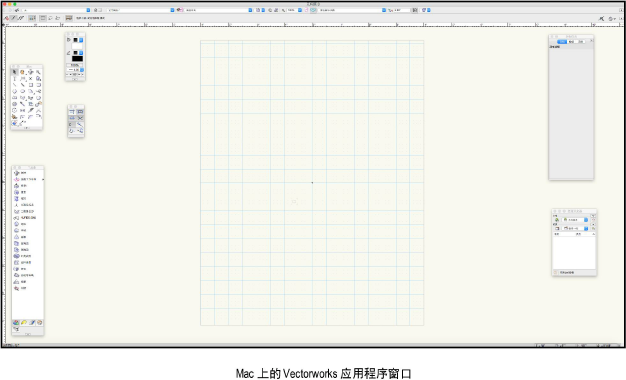Viewport: 626px width, 380px height.
Task: Click the far-right icon in the mode bar
Action: (621, 18)
